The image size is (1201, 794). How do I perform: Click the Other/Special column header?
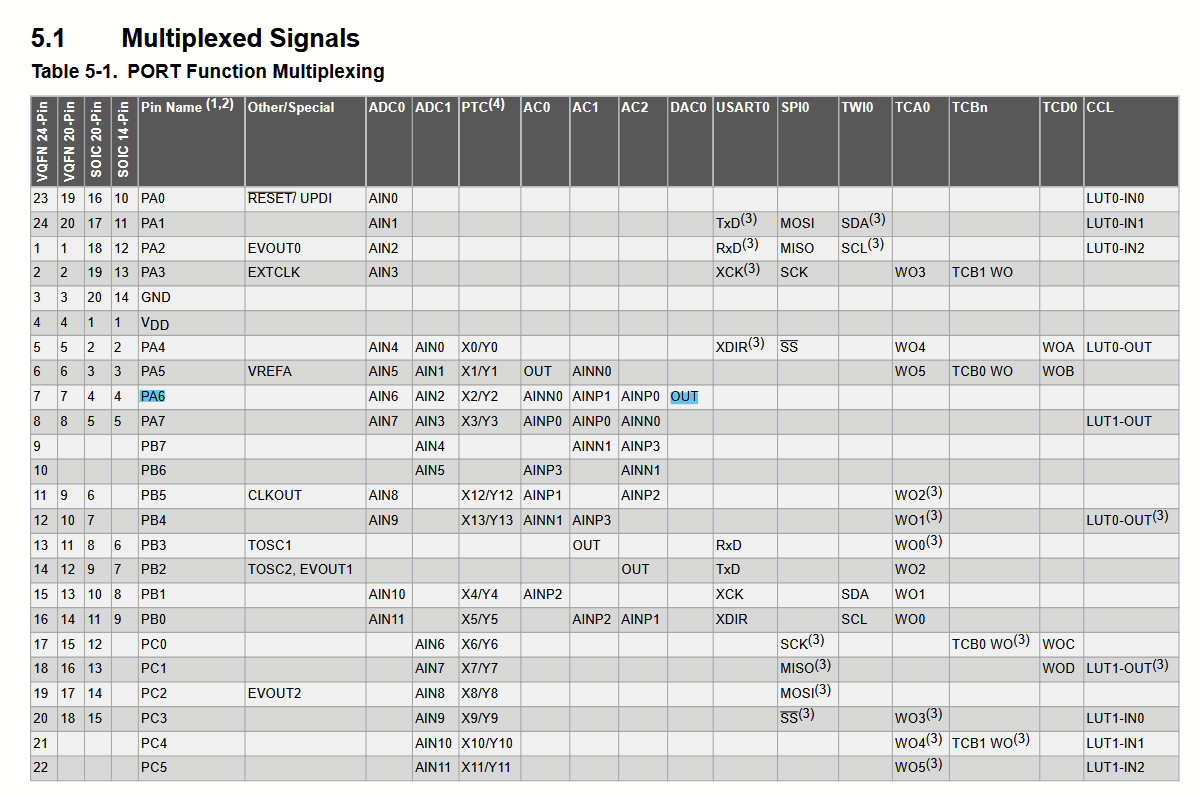(x=291, y=107)
